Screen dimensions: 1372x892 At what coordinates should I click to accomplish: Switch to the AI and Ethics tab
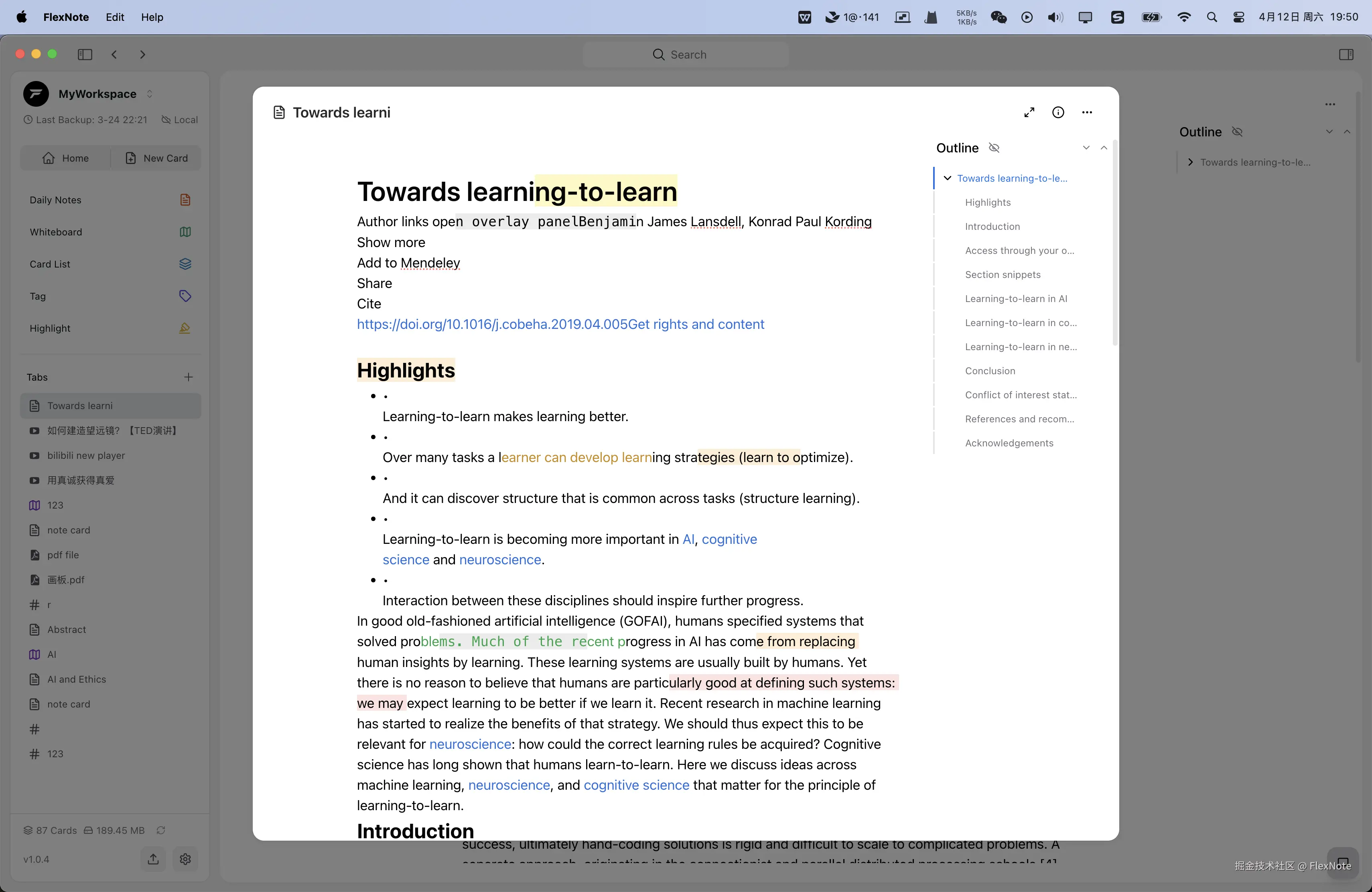(77, 679)
